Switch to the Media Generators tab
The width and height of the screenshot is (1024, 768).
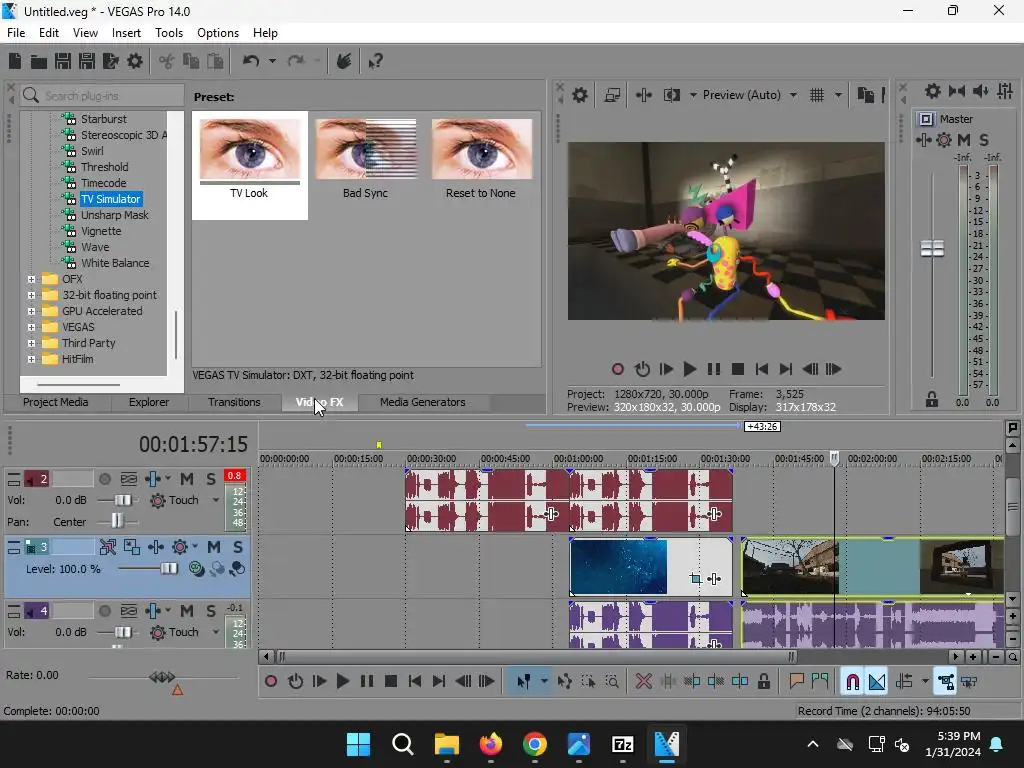[x=423, y=402]
